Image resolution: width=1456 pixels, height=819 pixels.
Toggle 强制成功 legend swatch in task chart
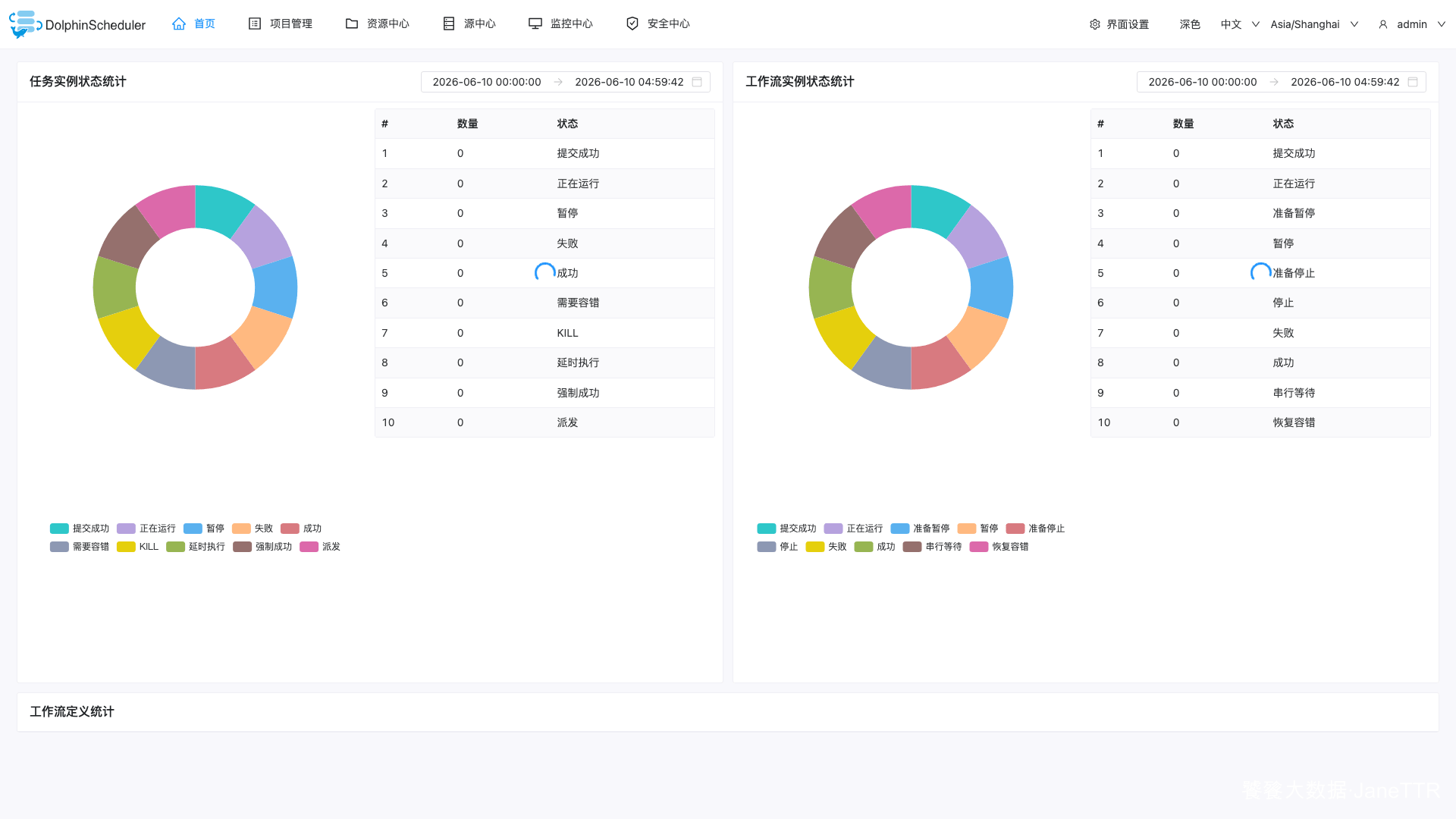(x=242, y=547)
